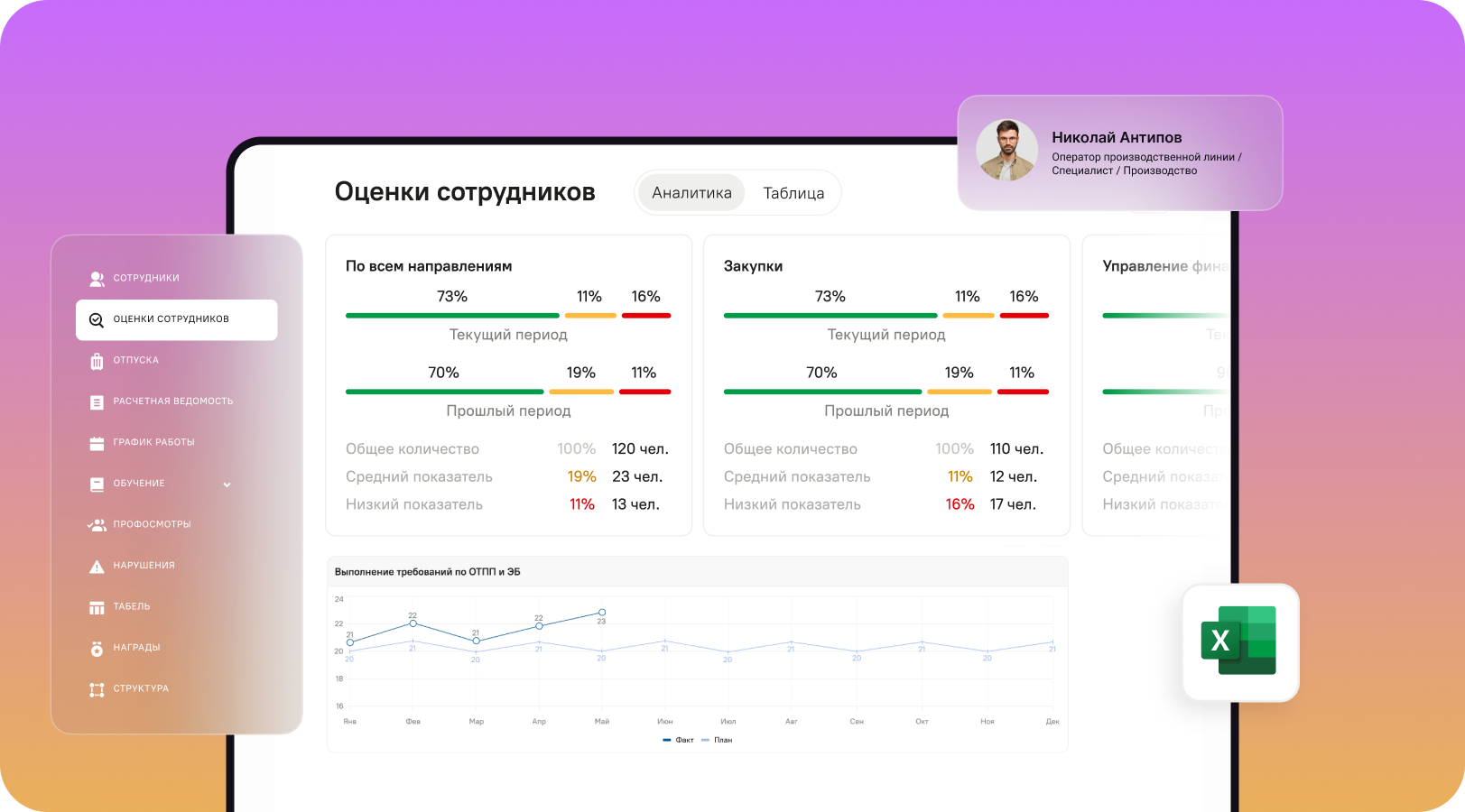Switch to the Таблица tab

[x=793, y=193]
